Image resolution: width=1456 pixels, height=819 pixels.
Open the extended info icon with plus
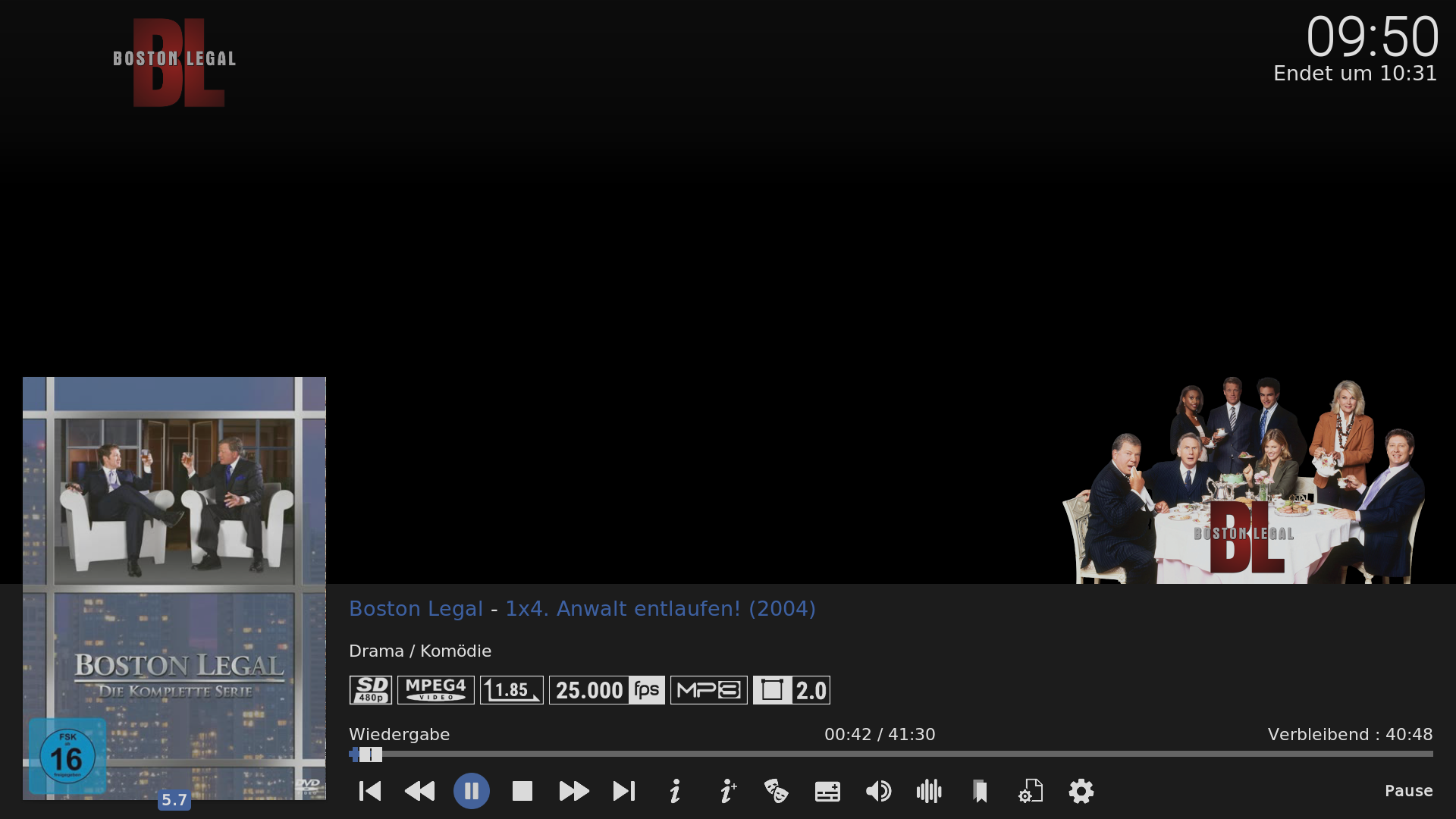[x=727, y=791]
